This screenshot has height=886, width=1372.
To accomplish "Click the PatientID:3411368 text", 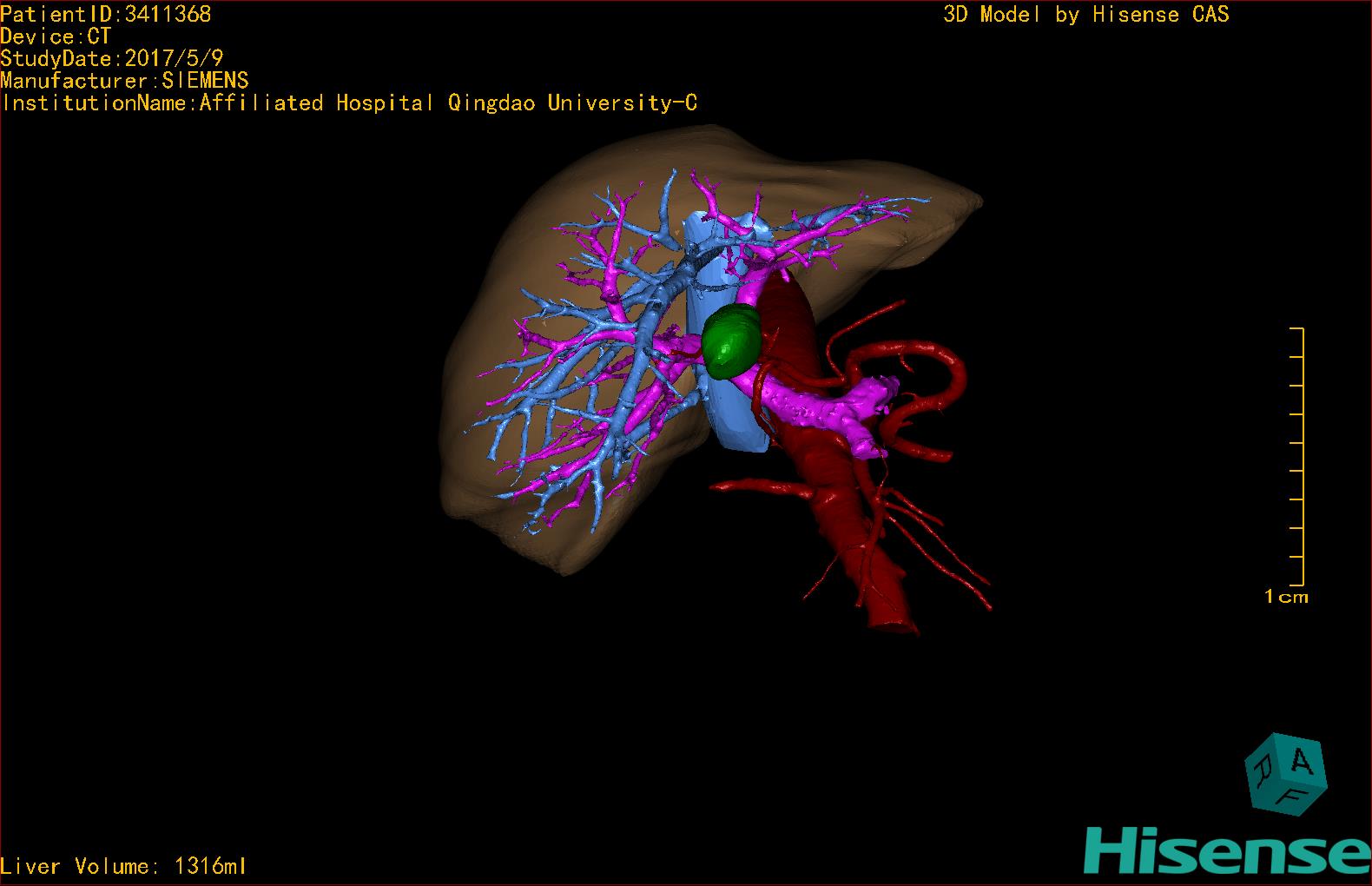I will [x=106, y=14].
